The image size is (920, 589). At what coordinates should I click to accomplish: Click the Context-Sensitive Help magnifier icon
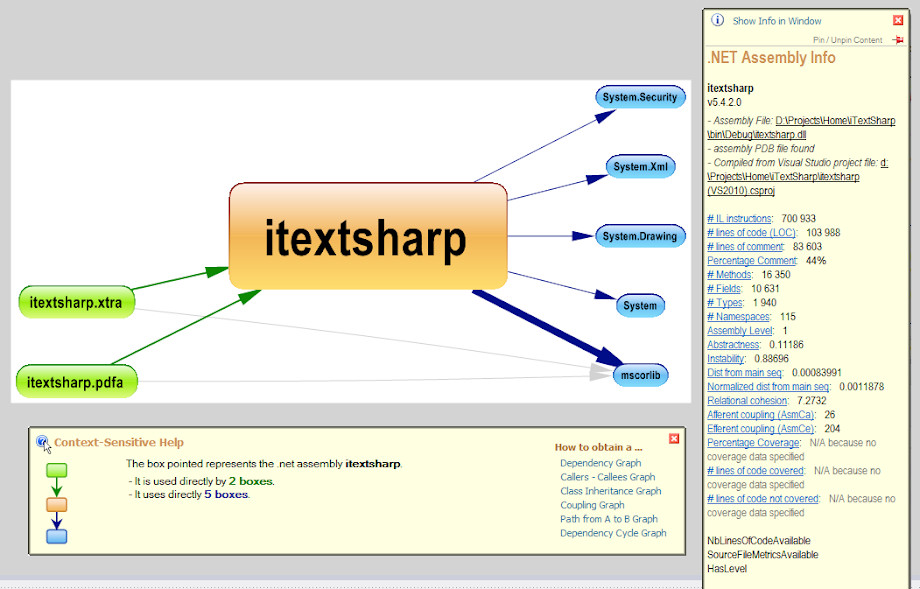43,443
